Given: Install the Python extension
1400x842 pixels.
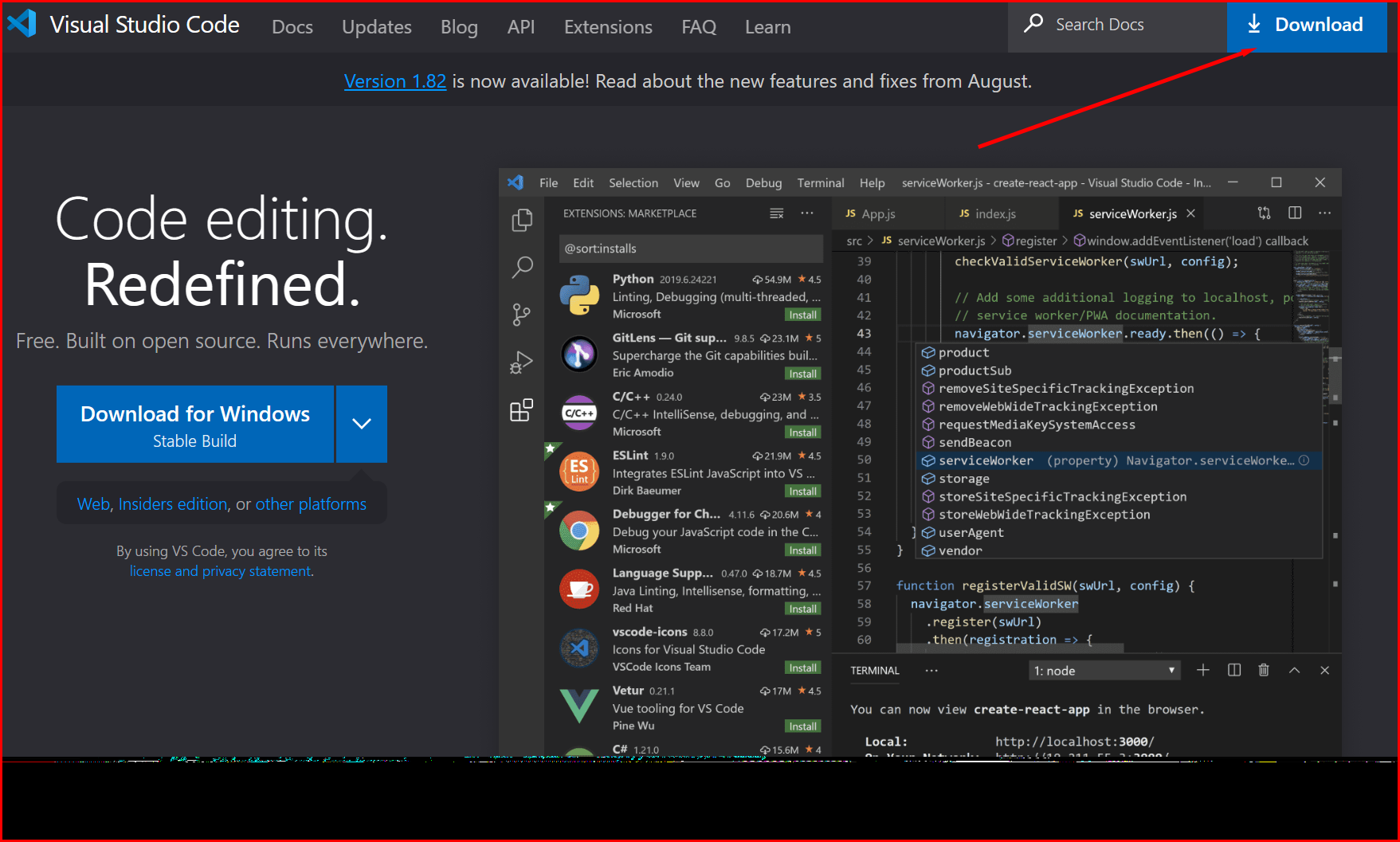Looking at the screenshot, I should (x=802, y=315).
